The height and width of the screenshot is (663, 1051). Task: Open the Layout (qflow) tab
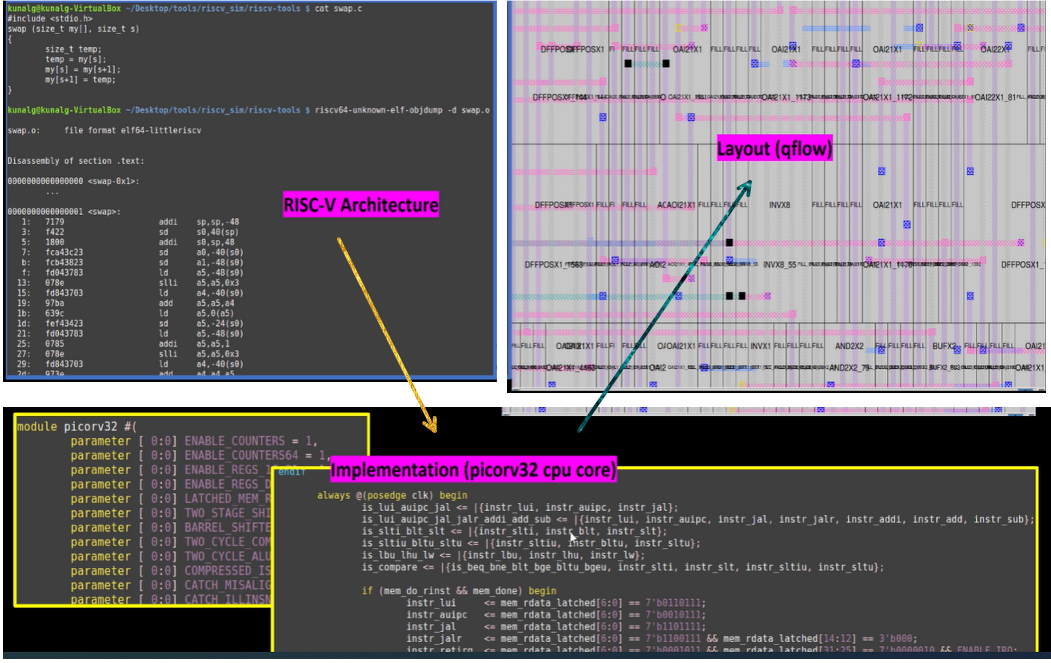pos(775,147)
